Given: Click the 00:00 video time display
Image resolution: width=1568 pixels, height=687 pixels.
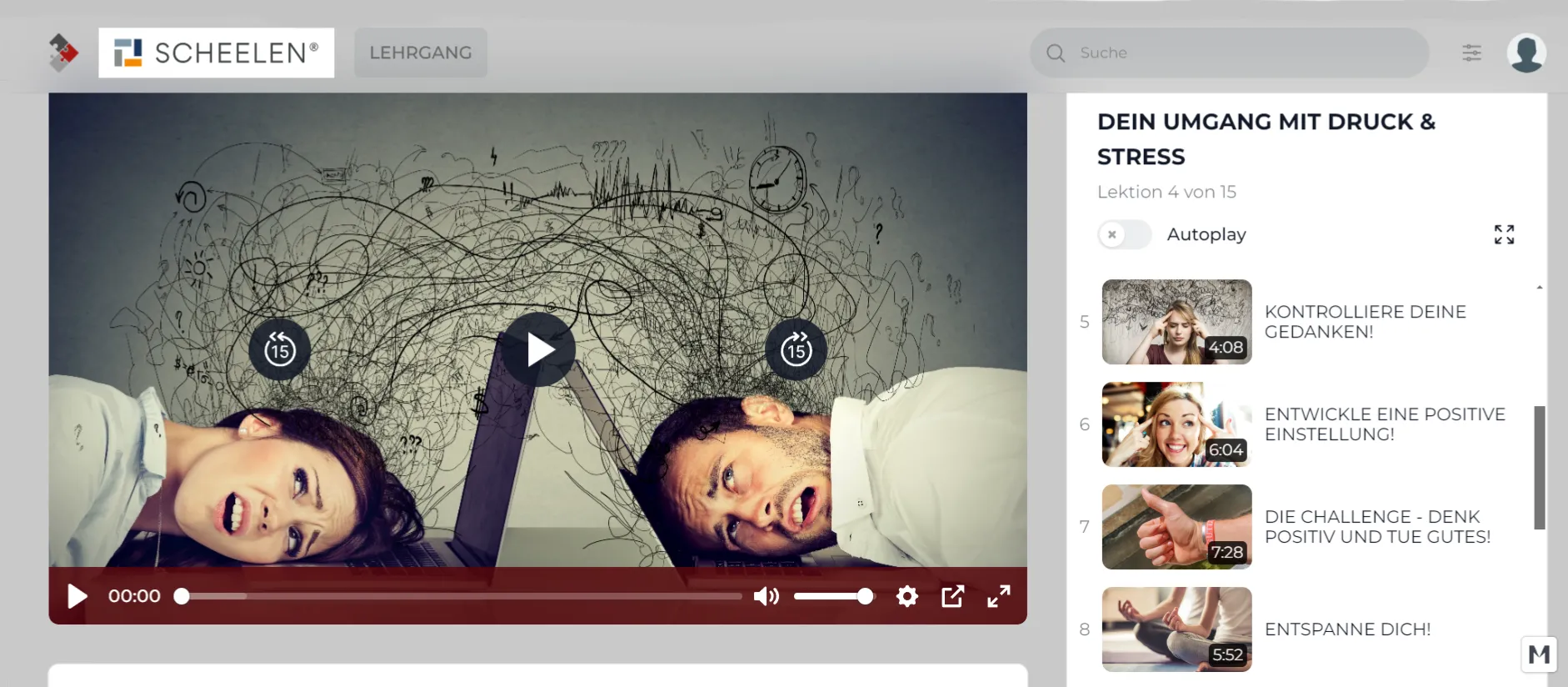Looking at the screenshot, I should pos(134,596).
